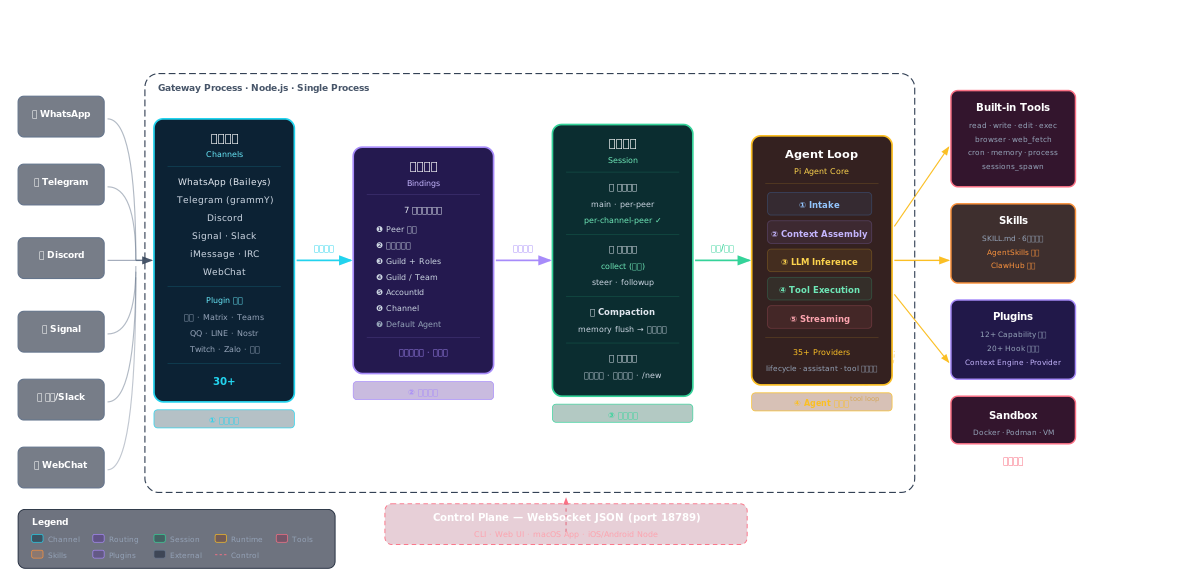This screenshot has height=588, width=1200.
Task: Select the Context Assembly step
Action: click(x=819, y=232)
